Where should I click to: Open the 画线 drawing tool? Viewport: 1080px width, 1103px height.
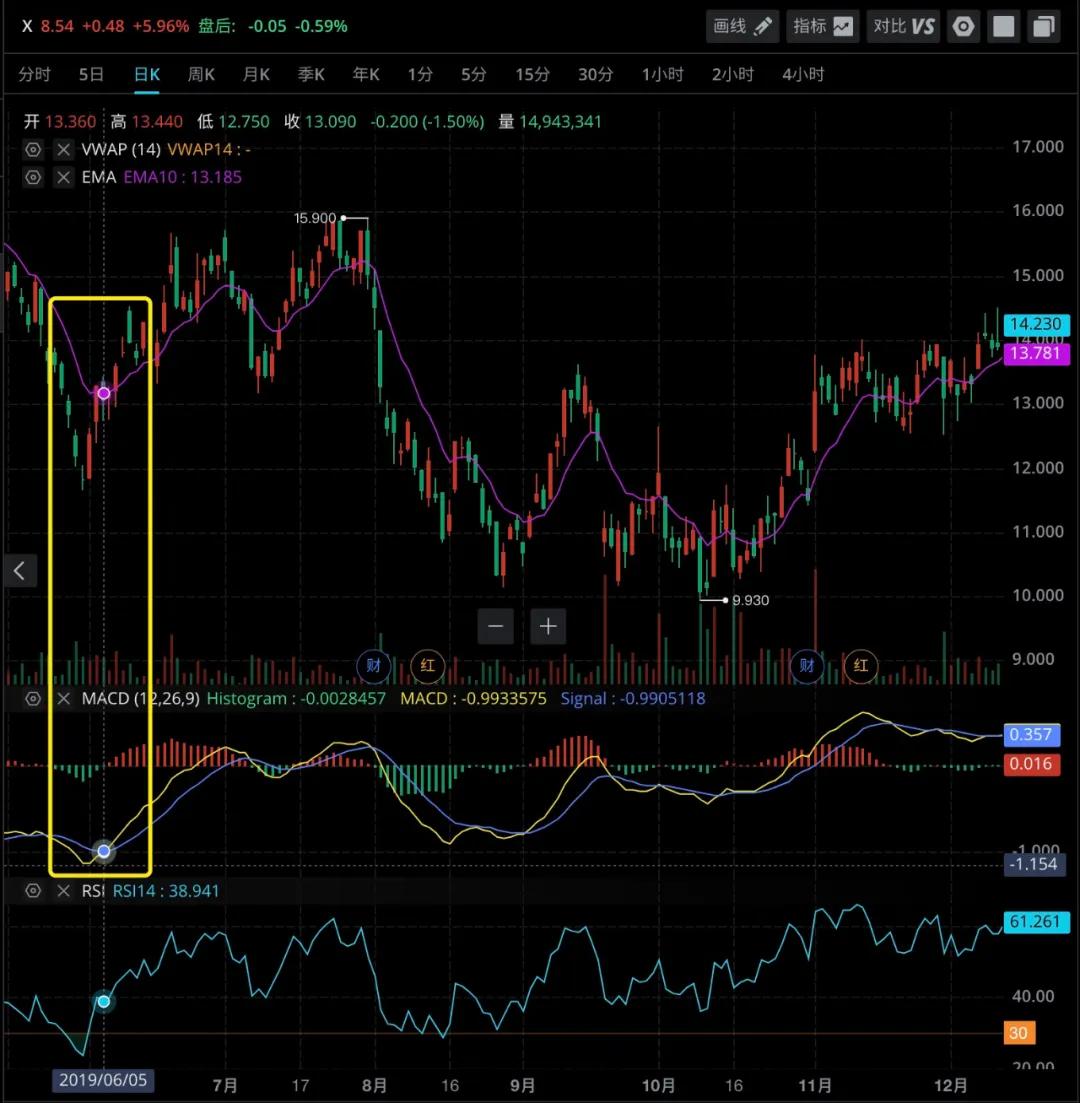tap(743, 26)
